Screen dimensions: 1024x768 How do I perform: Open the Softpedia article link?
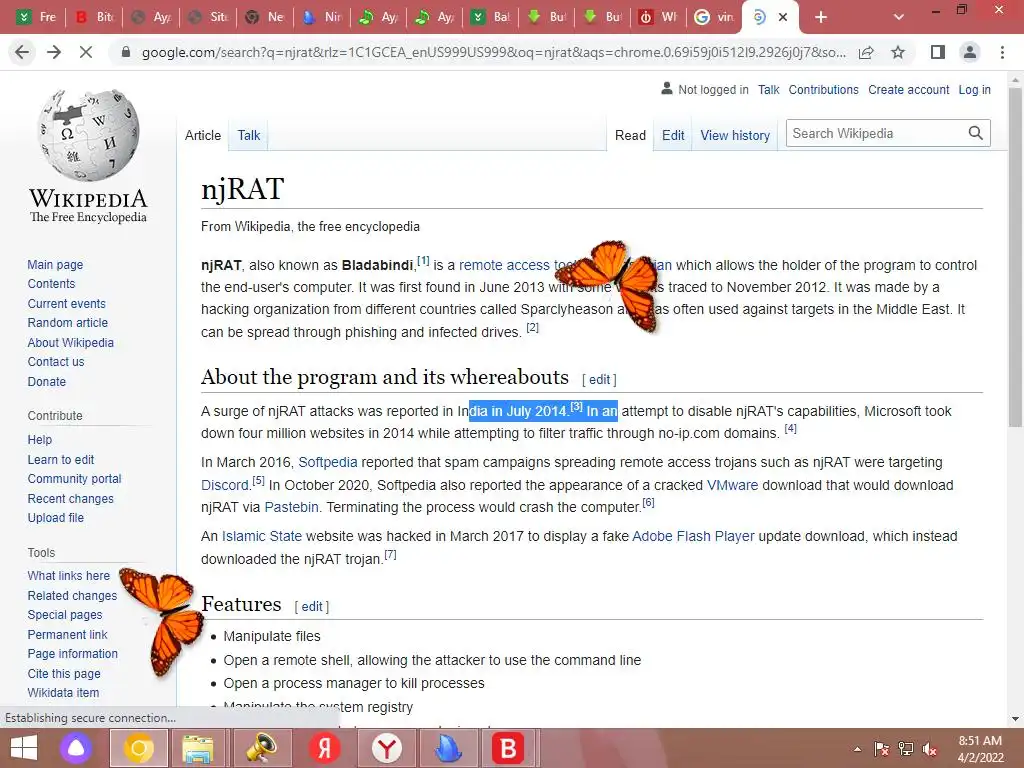(328, 462)
